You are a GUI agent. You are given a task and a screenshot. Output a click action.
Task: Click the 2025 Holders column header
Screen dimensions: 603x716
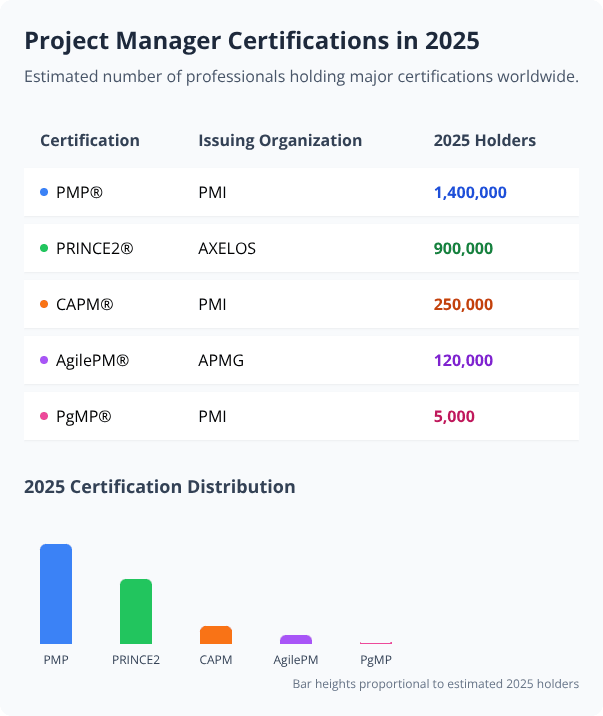click(485, 141)
